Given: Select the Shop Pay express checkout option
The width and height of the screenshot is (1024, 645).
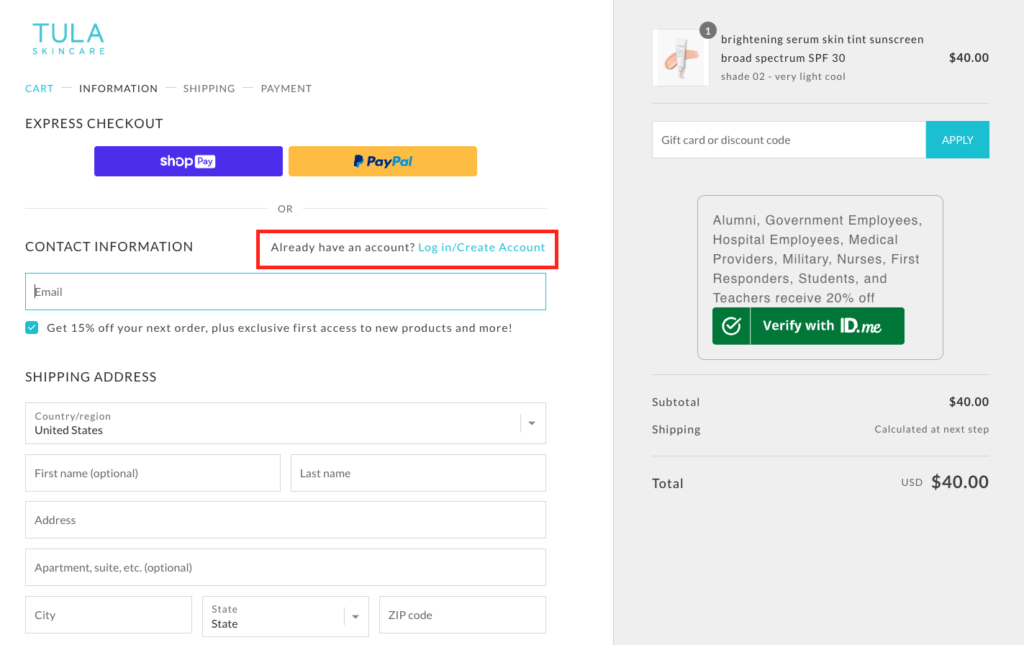Looking at the screenshot, I should [x=187, y=161].
